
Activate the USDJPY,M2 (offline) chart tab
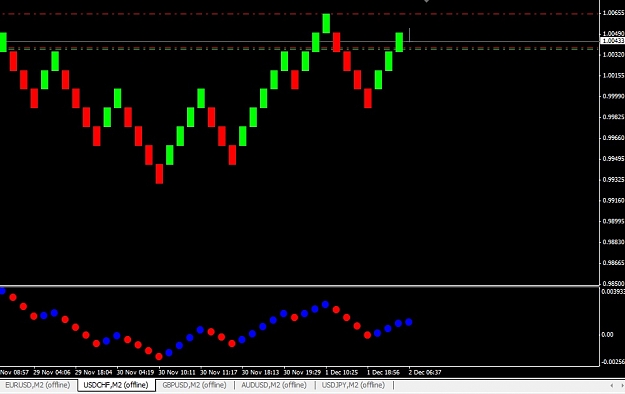click(353, 385)
